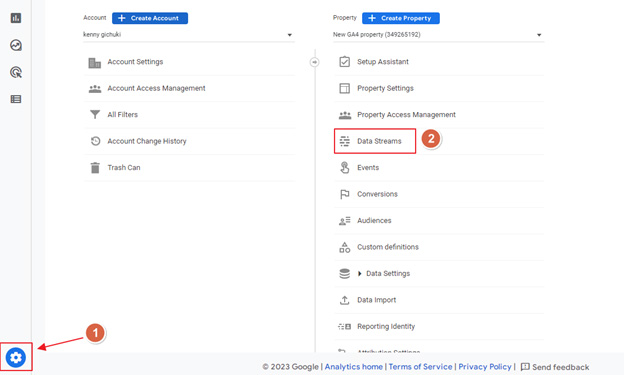The image size is (624, 375).
Task: Open Account Change History entry
Action: (x=147, y=141)
